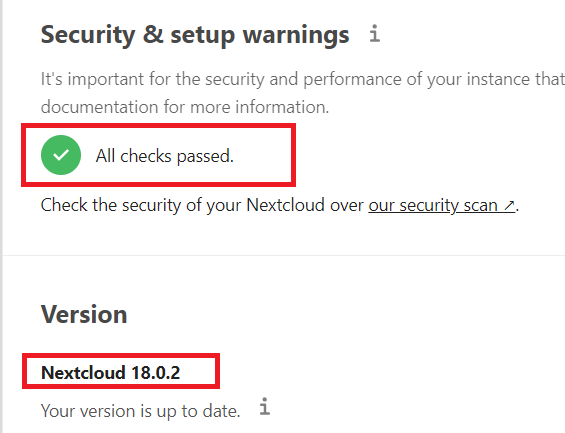Click the horizontal divider above Version
Viewport: 565px width, 433px height.
pos(284,255)
